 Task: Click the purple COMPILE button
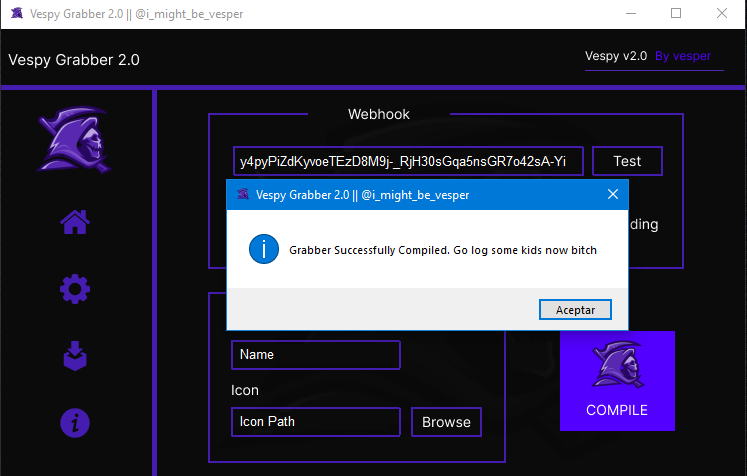click(x=617, y=381)
